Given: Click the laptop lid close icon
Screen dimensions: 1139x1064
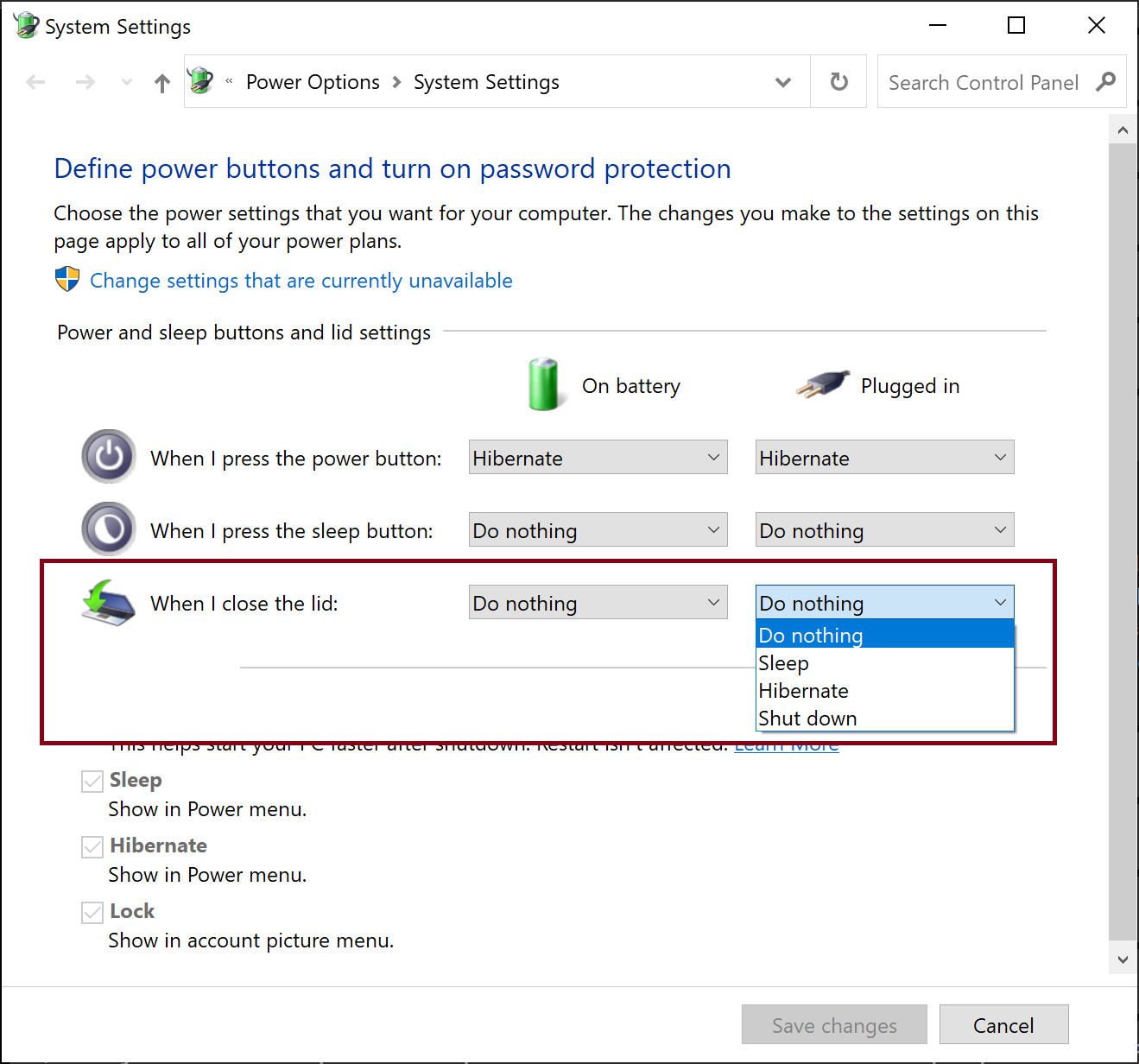Looking at the screenshot, I should (x=109, y=602).
